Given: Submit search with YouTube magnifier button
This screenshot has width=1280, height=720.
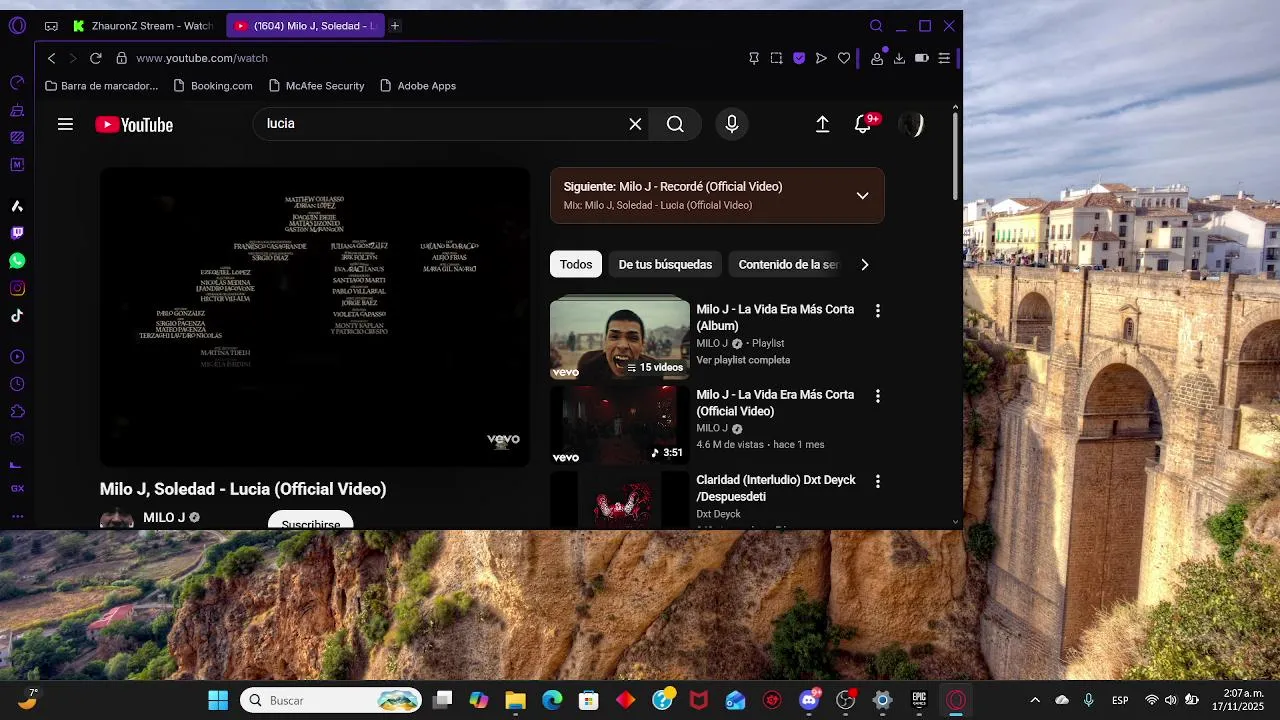Looking at the screenshot, I should [676, 124].
